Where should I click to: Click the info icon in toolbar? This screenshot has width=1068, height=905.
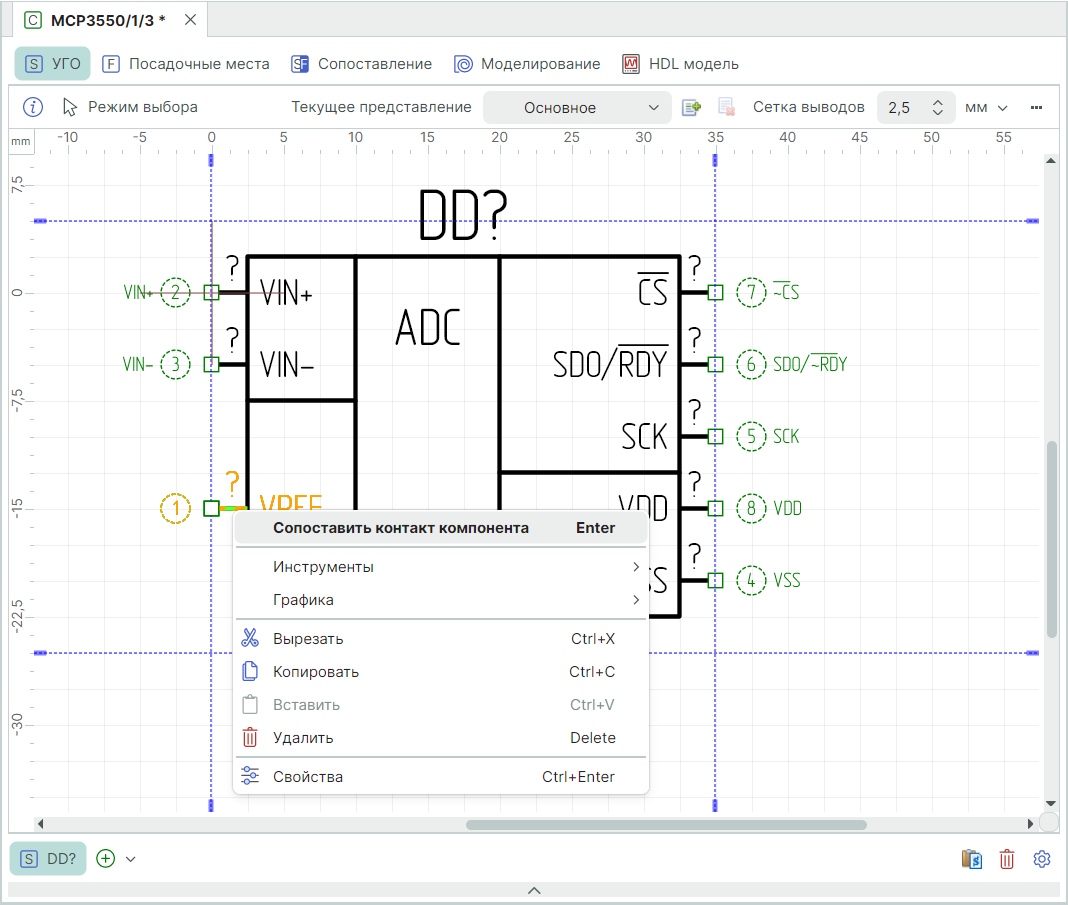(x=33, y=107)
